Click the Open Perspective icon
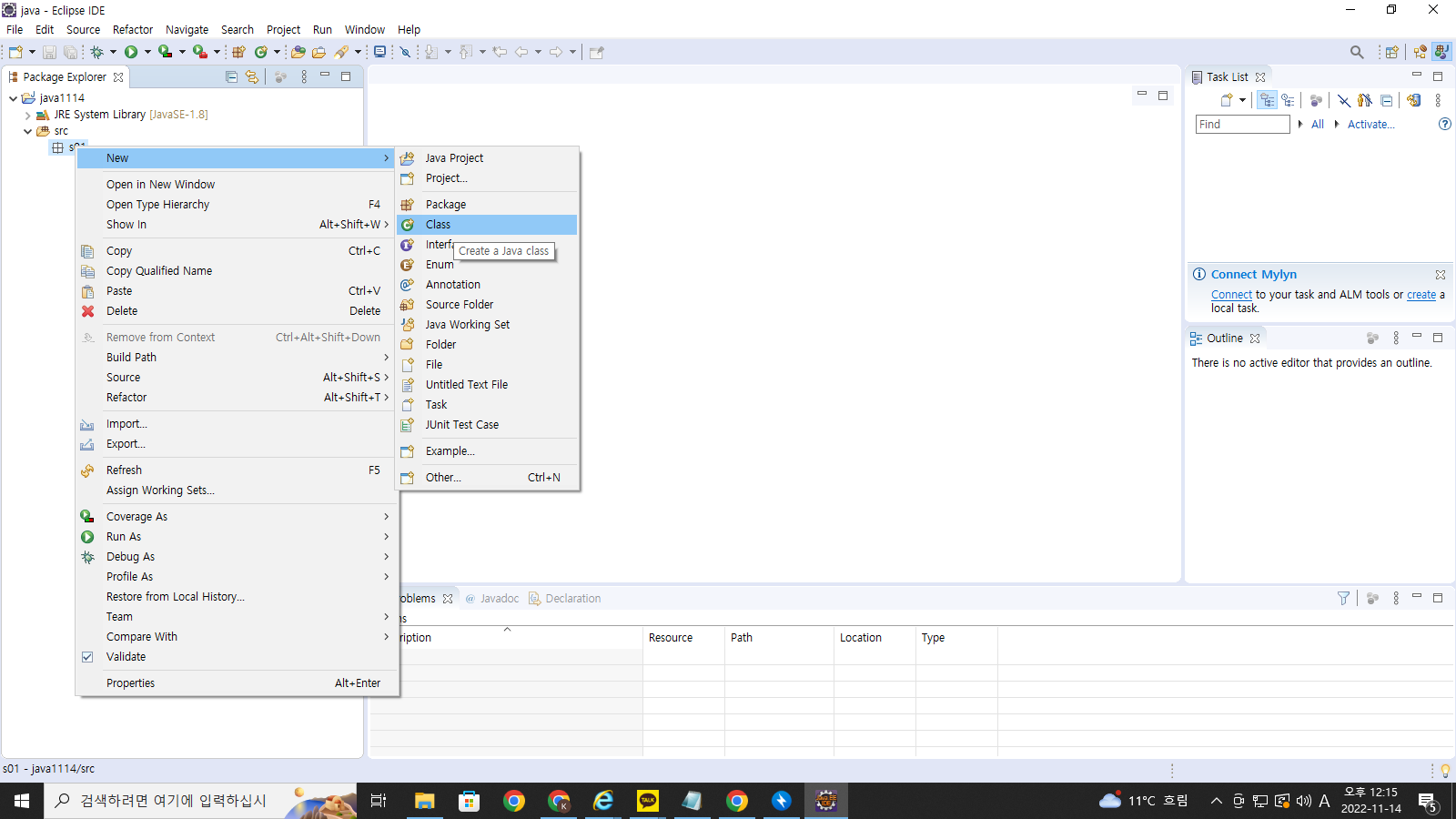 pyautogui.click(x=1391, y=53)
